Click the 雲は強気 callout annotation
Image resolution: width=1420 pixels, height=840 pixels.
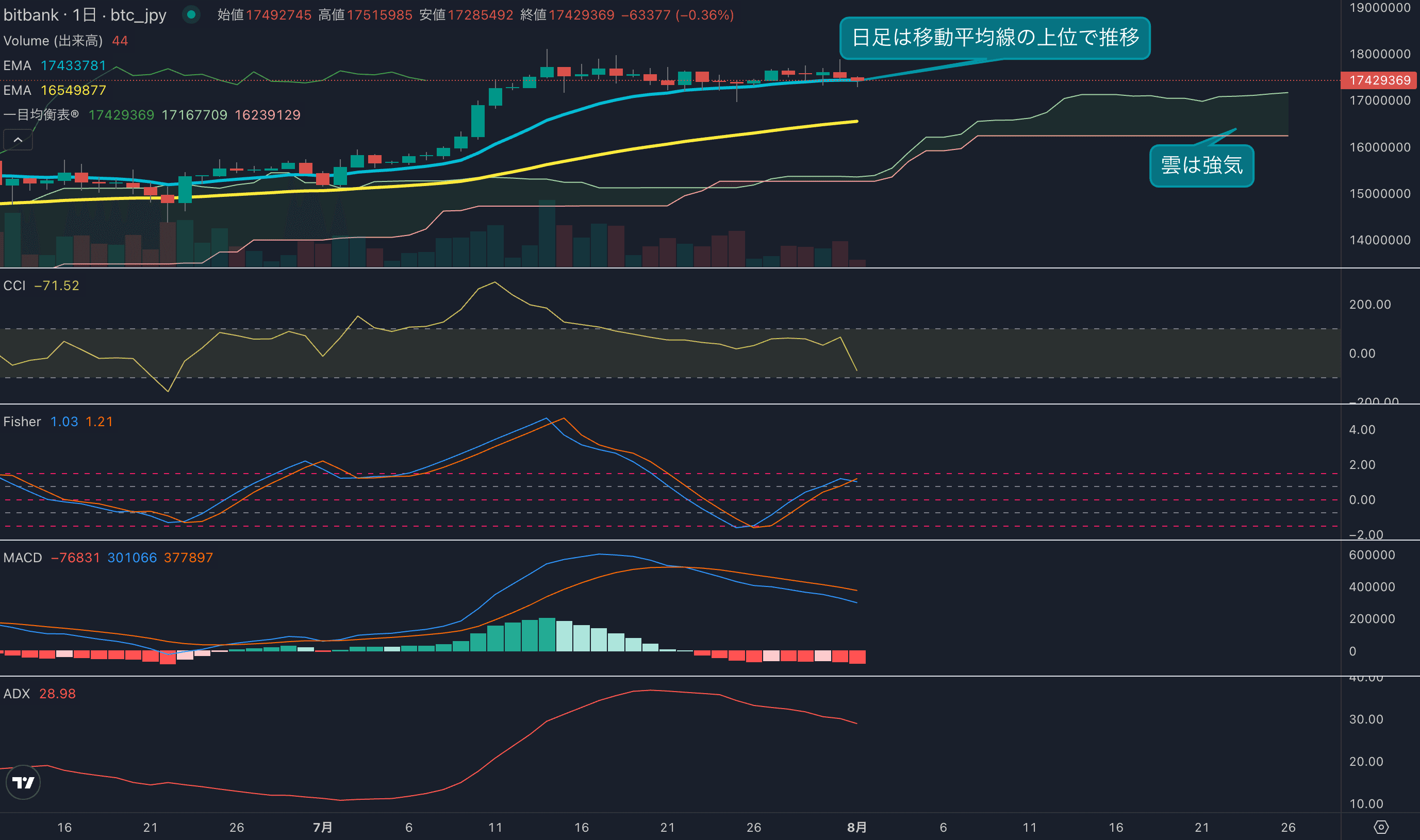click(x=1201, y=165)
